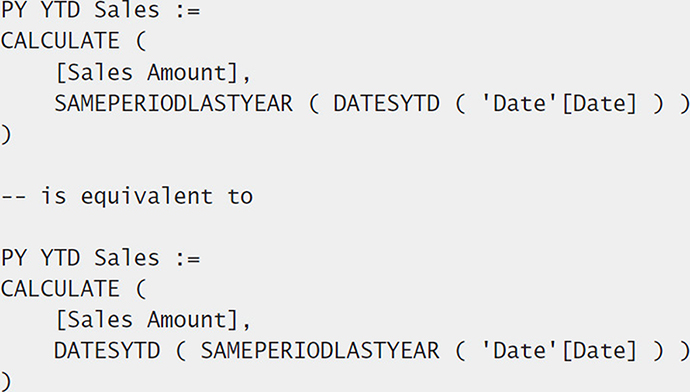
Task: Click [Sales Amount] in the bottom formula
Action: pos(153,320)
